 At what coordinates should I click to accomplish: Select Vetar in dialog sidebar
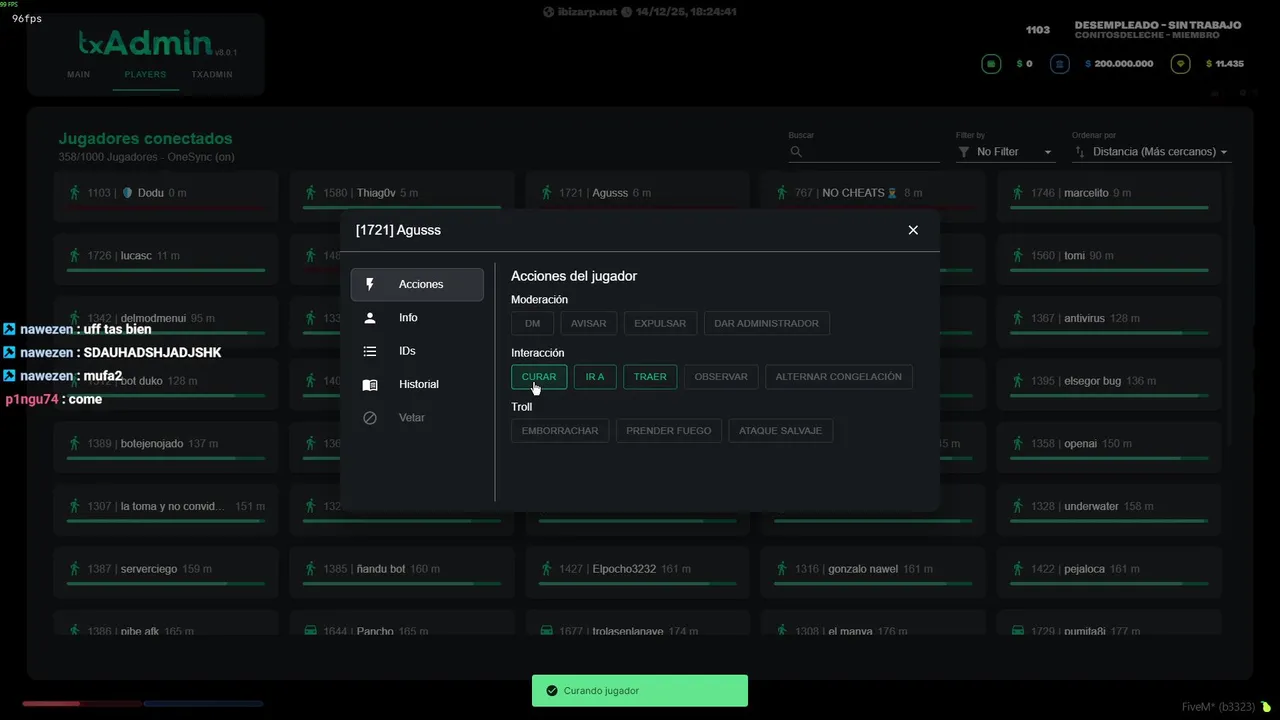pos(417,418)
